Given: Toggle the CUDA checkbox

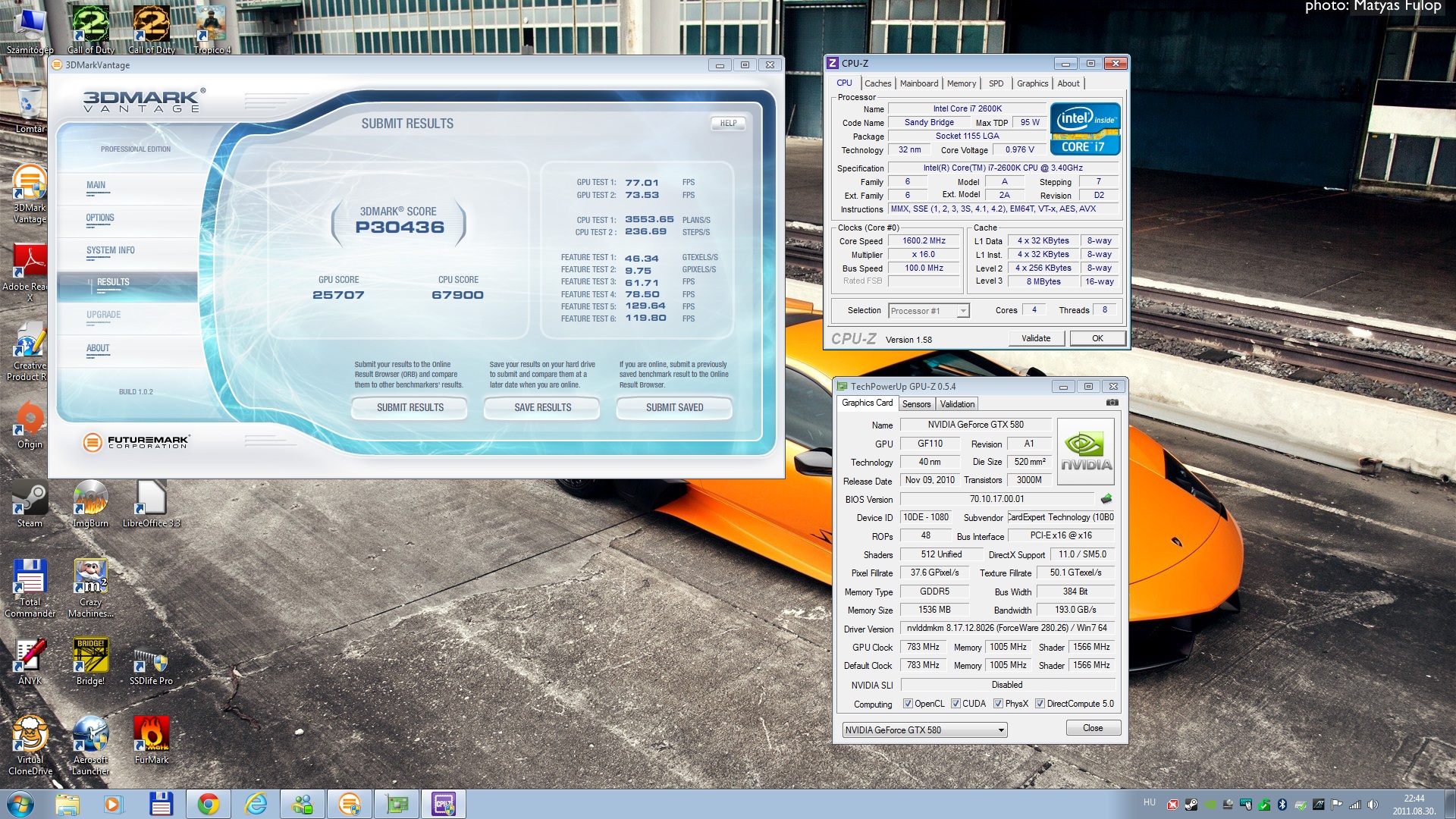Looking at the screenshot, I should [x=955, y=704].
